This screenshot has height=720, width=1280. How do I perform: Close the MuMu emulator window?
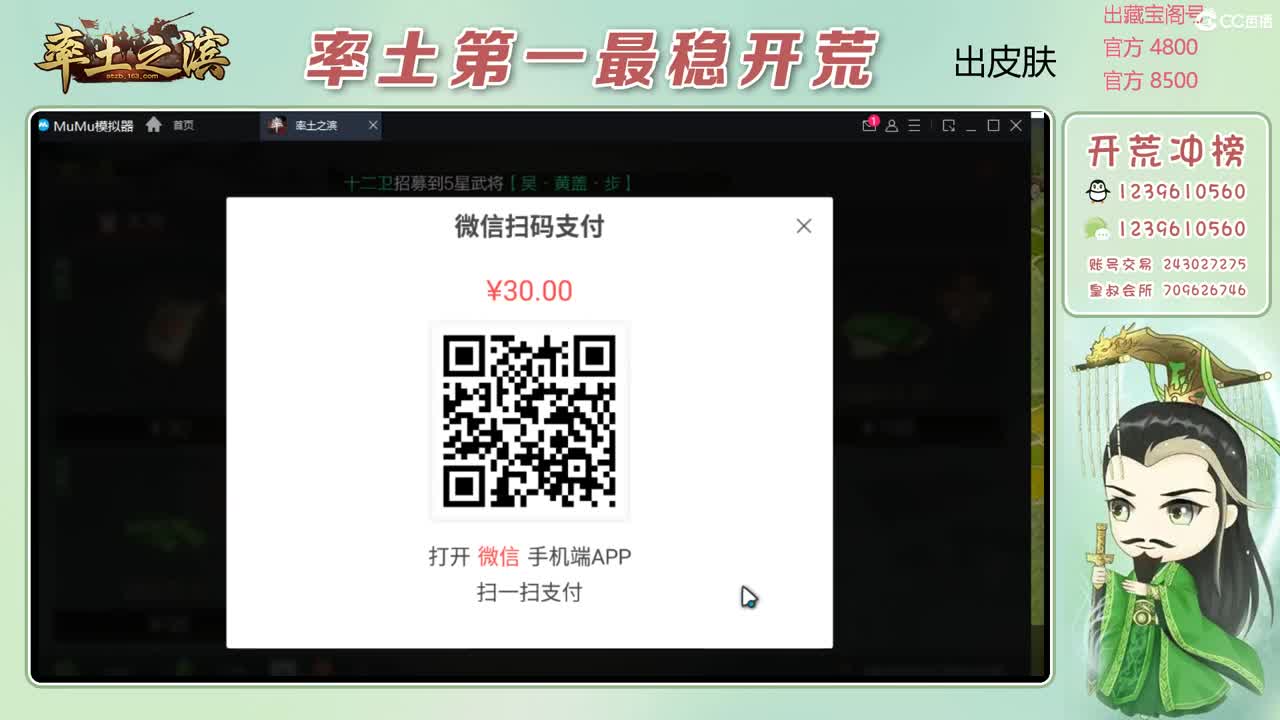coord(1016,125)
